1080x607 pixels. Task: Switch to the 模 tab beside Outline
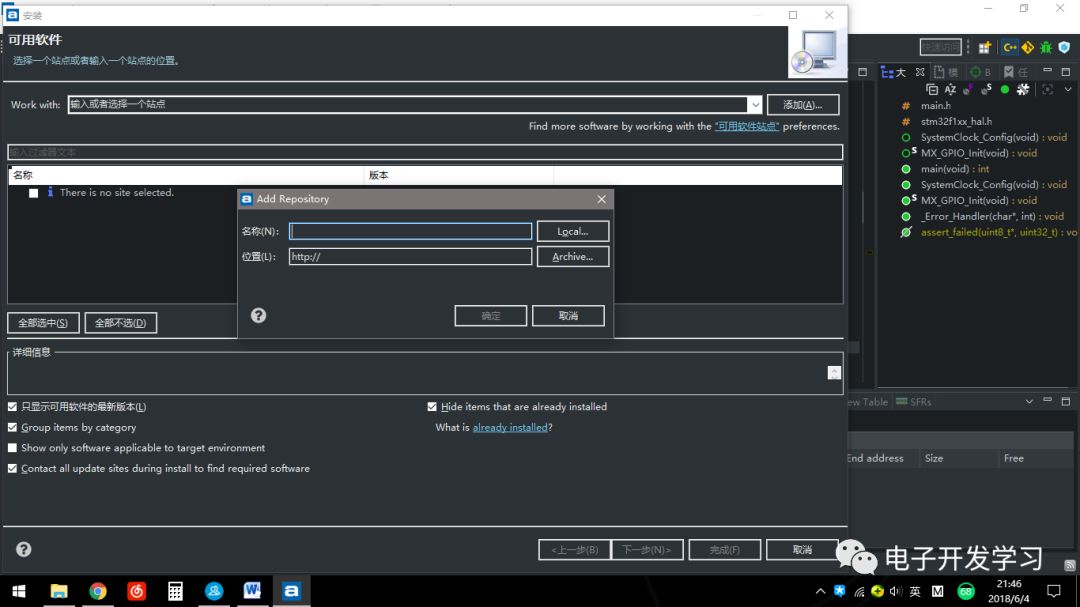point(946,72)
